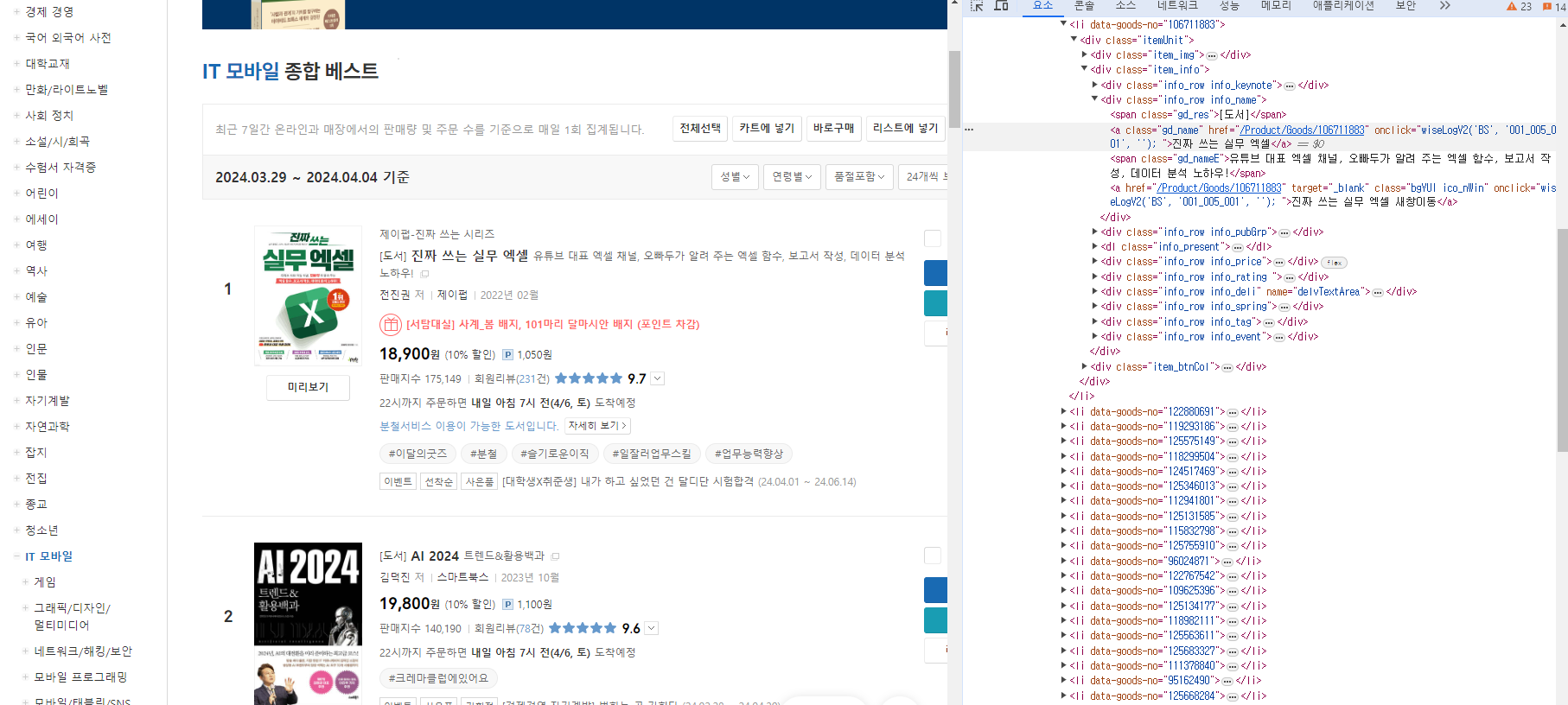Open the #크레마클럽에있어요 tag

coord(438,678)
